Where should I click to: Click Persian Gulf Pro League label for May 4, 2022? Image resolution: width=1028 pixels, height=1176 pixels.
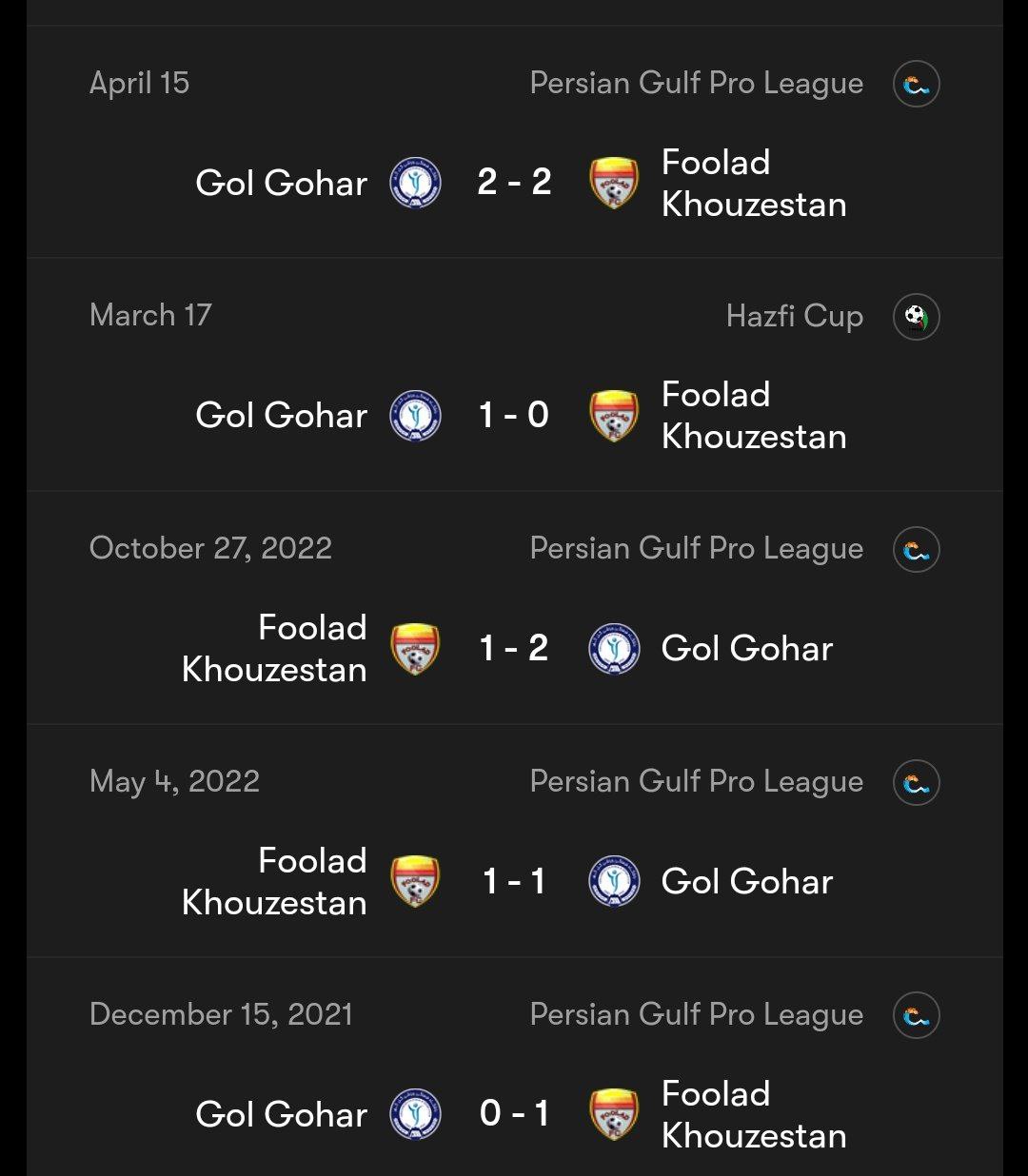[x=697, y=782]
